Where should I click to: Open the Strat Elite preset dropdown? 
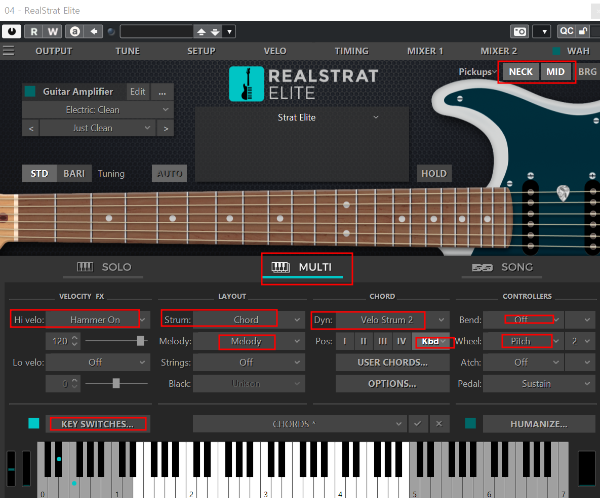click(302, 118)
